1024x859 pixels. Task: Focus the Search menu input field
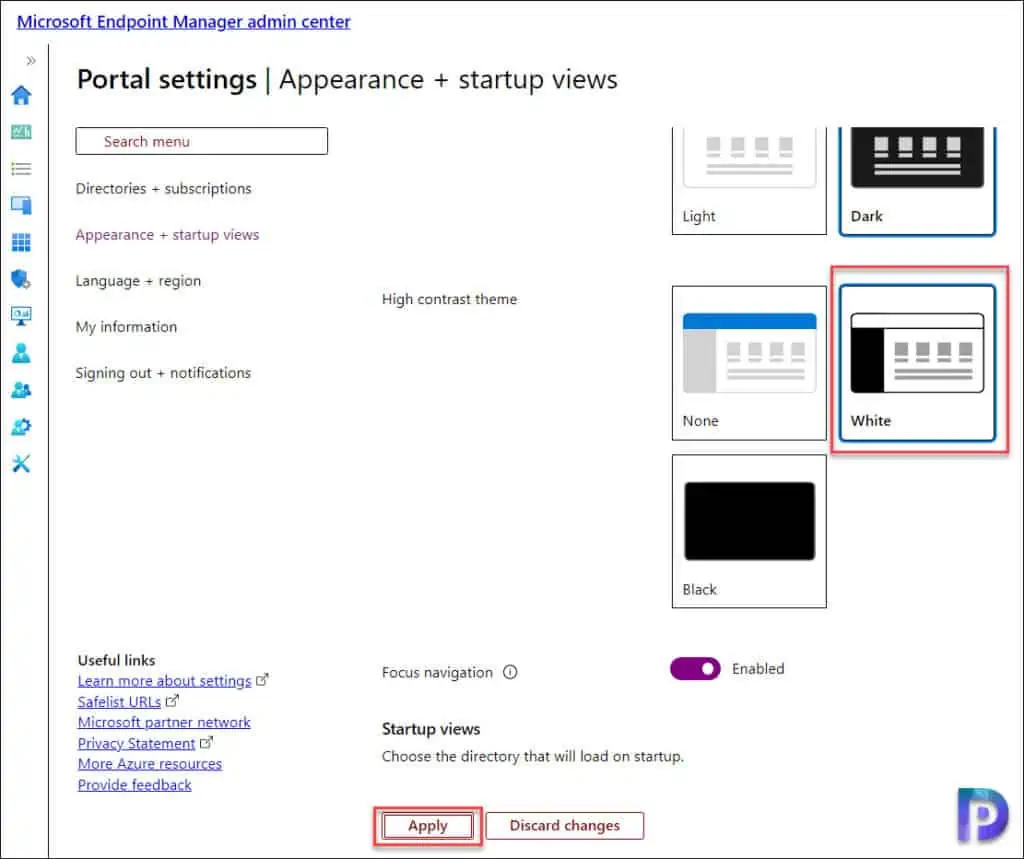pos(202,141)
